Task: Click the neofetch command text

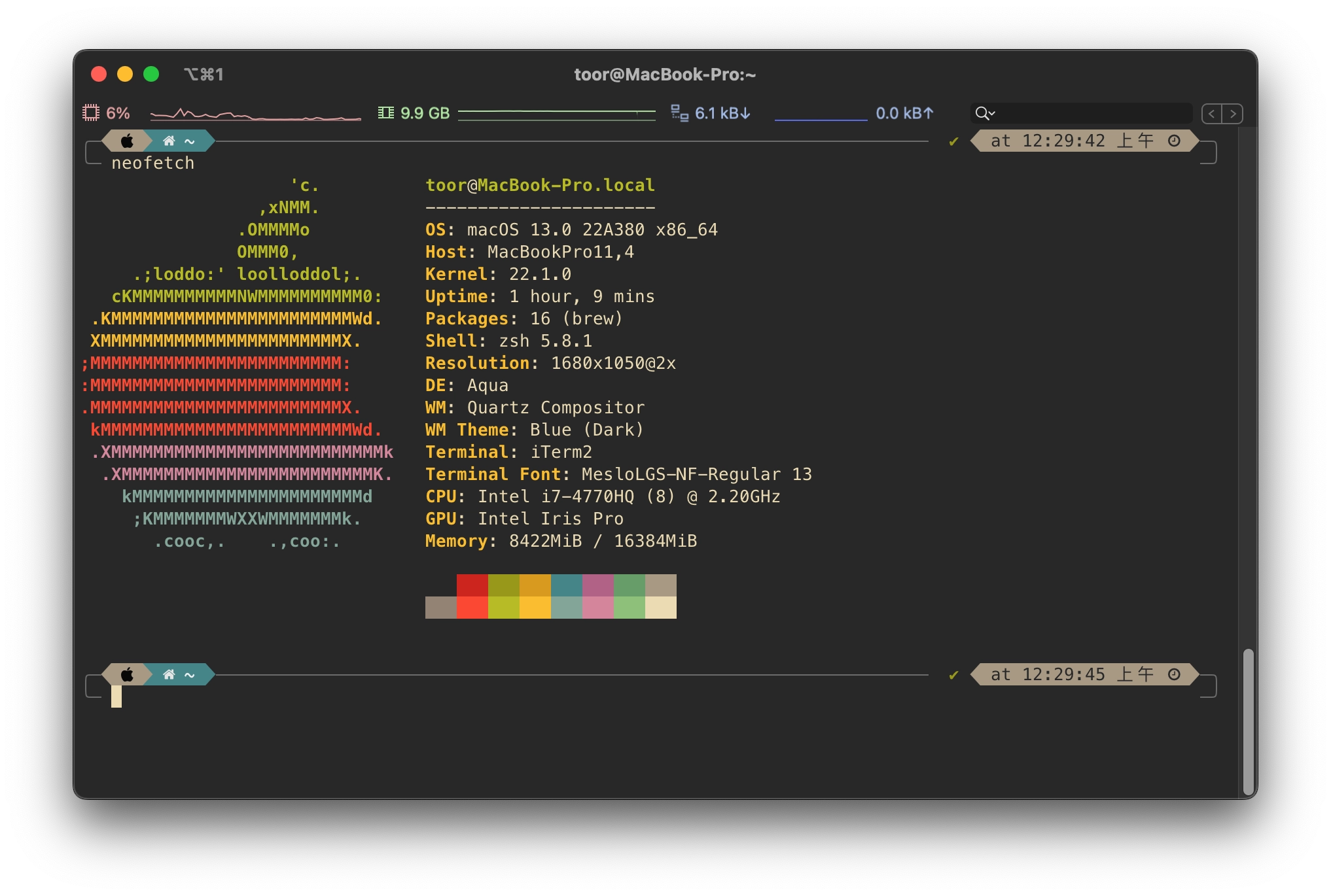Action: pyautogui.click(x=152, y=163)
